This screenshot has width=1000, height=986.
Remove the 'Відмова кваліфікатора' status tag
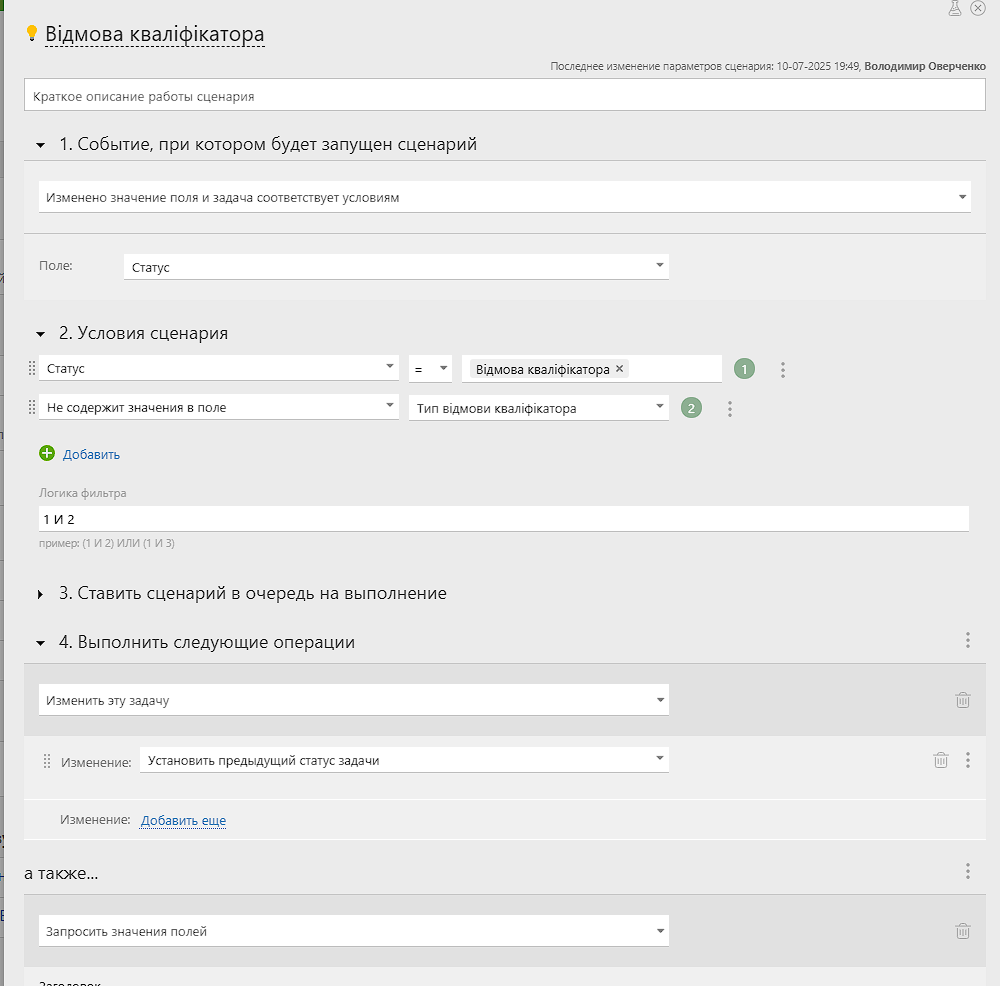click(619, 369)
